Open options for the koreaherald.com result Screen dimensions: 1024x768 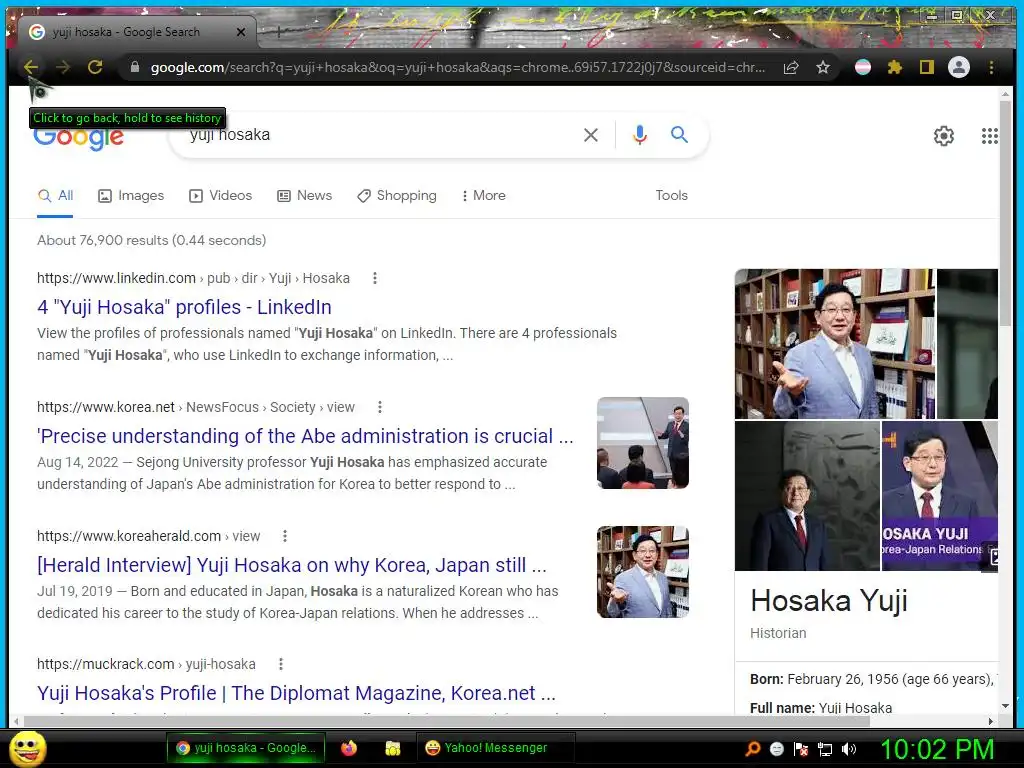[x=285, y=536]
